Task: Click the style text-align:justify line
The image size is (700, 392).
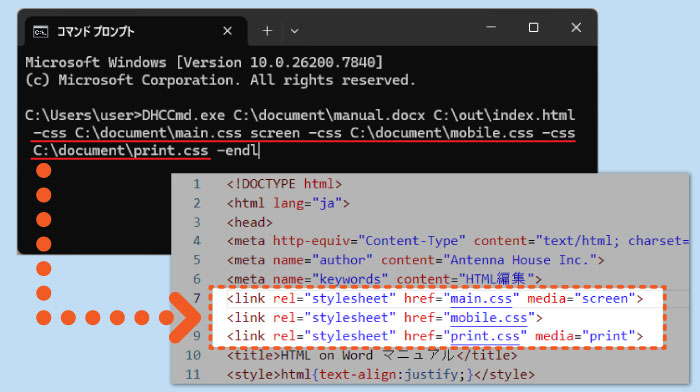Action: [x=380, y=374]
